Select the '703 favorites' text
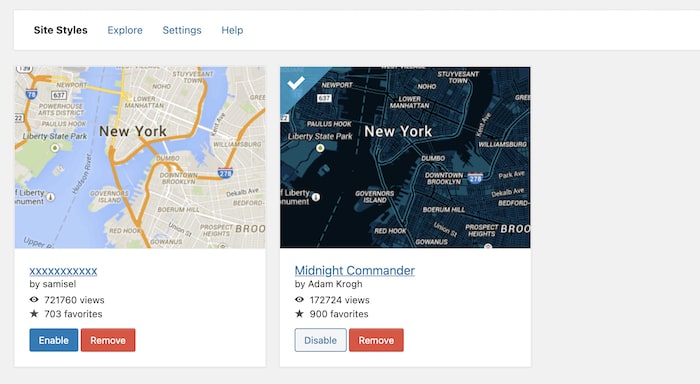Image resolution: width=700 pixels, height=384 pixels. click(73, 314)
